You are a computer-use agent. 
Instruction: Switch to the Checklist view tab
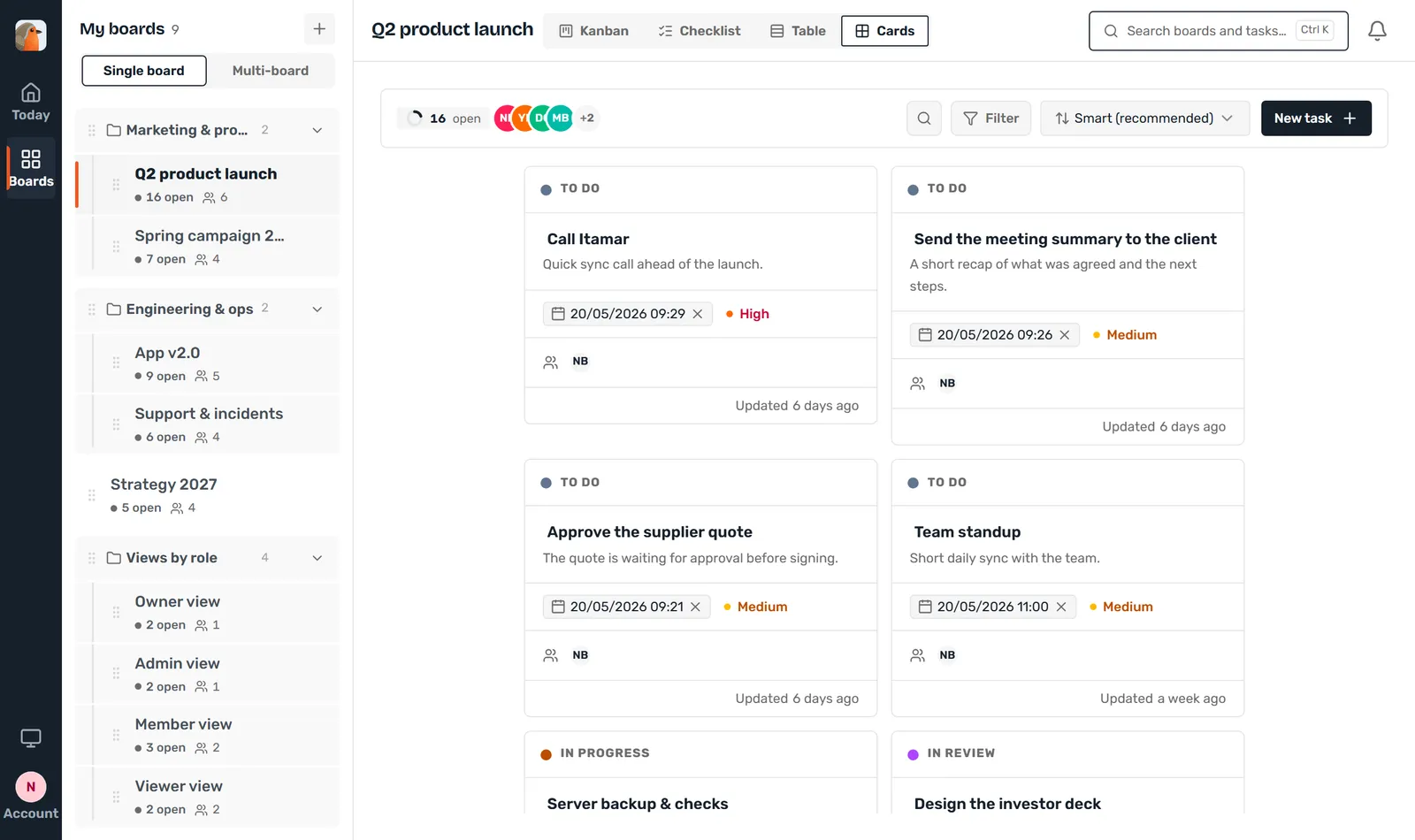[x=700, y=31]
